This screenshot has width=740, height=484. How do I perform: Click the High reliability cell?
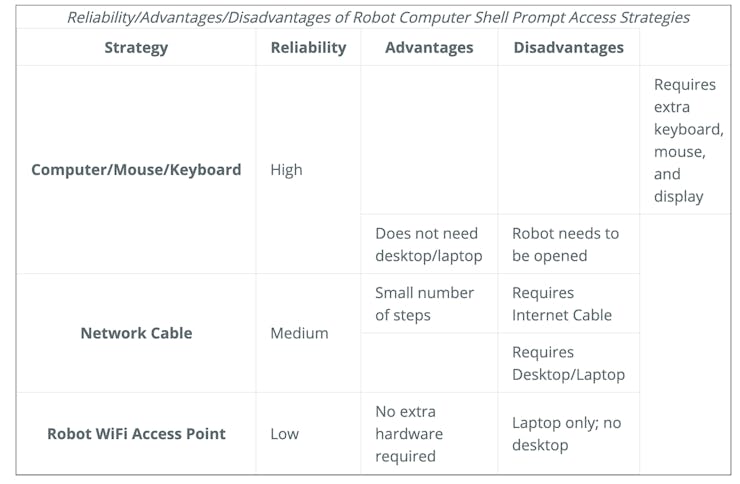pyautogui.click(x=286, y=169)
